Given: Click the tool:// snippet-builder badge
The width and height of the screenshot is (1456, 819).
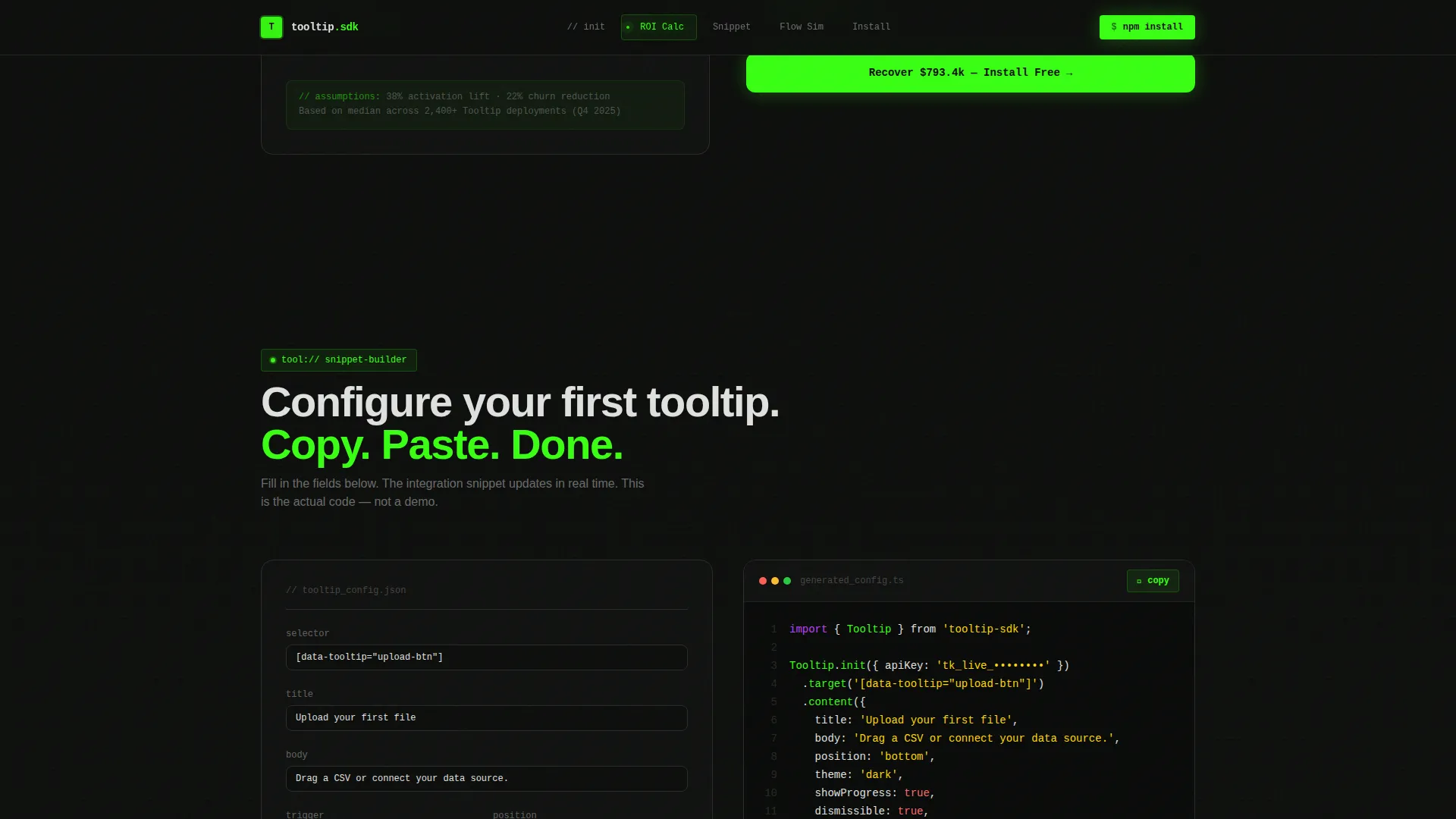Looking at the screenshot, I should coord(339,360).
